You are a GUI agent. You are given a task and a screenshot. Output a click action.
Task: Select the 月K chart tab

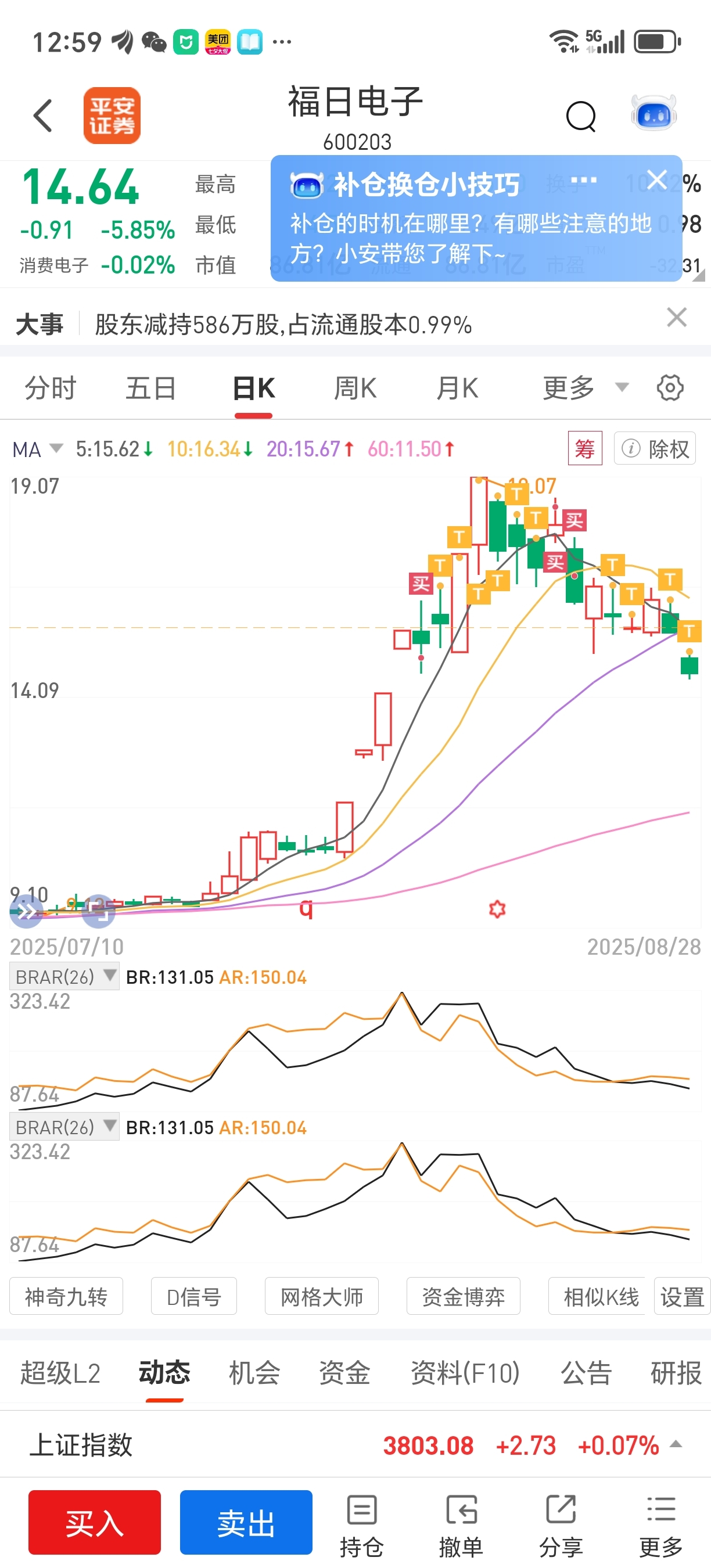click(457, 388)
